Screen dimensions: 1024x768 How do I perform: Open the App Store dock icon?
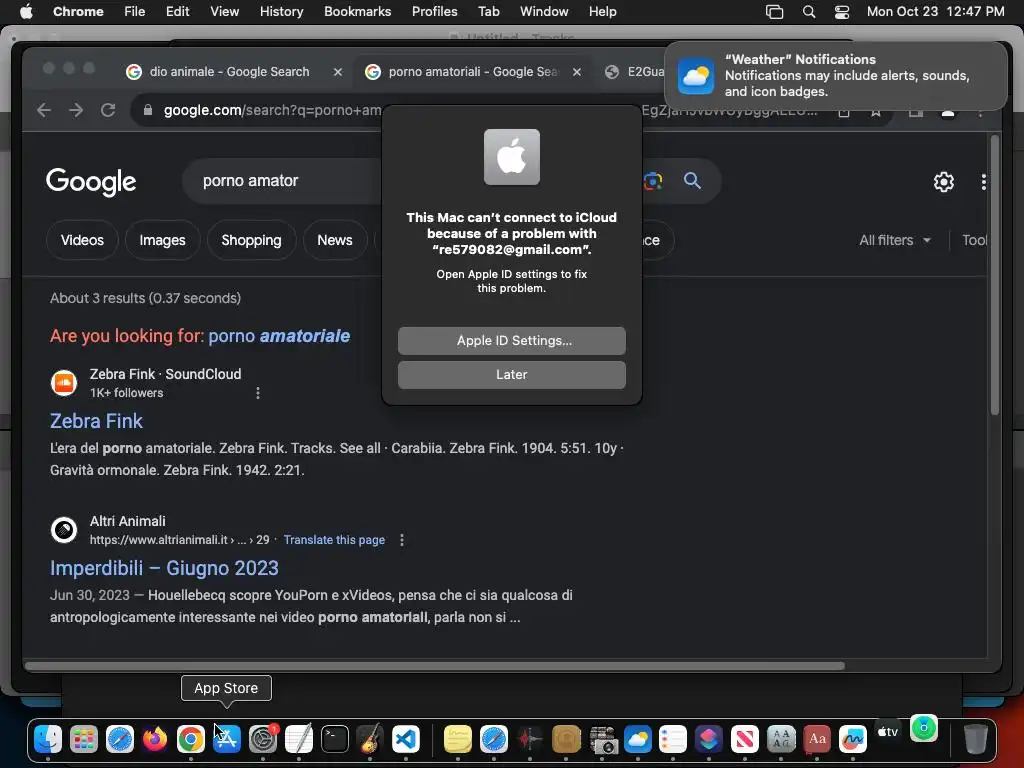(x=227, y=739)
